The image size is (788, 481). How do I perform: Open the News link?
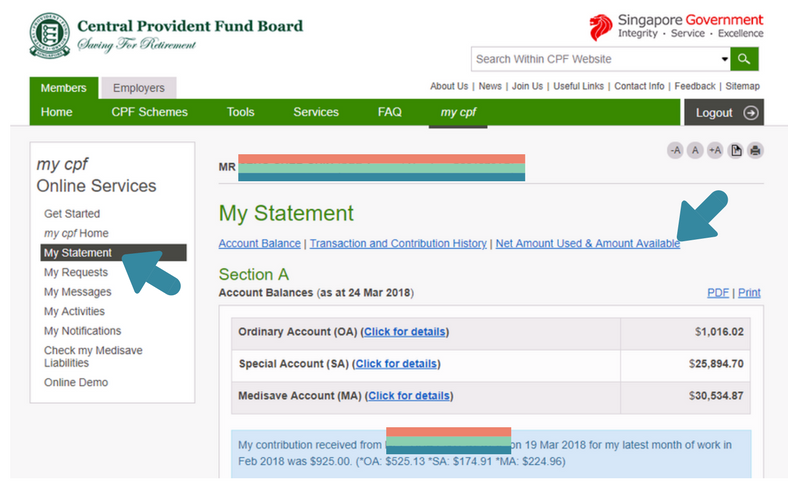click(x=490, y=86)
